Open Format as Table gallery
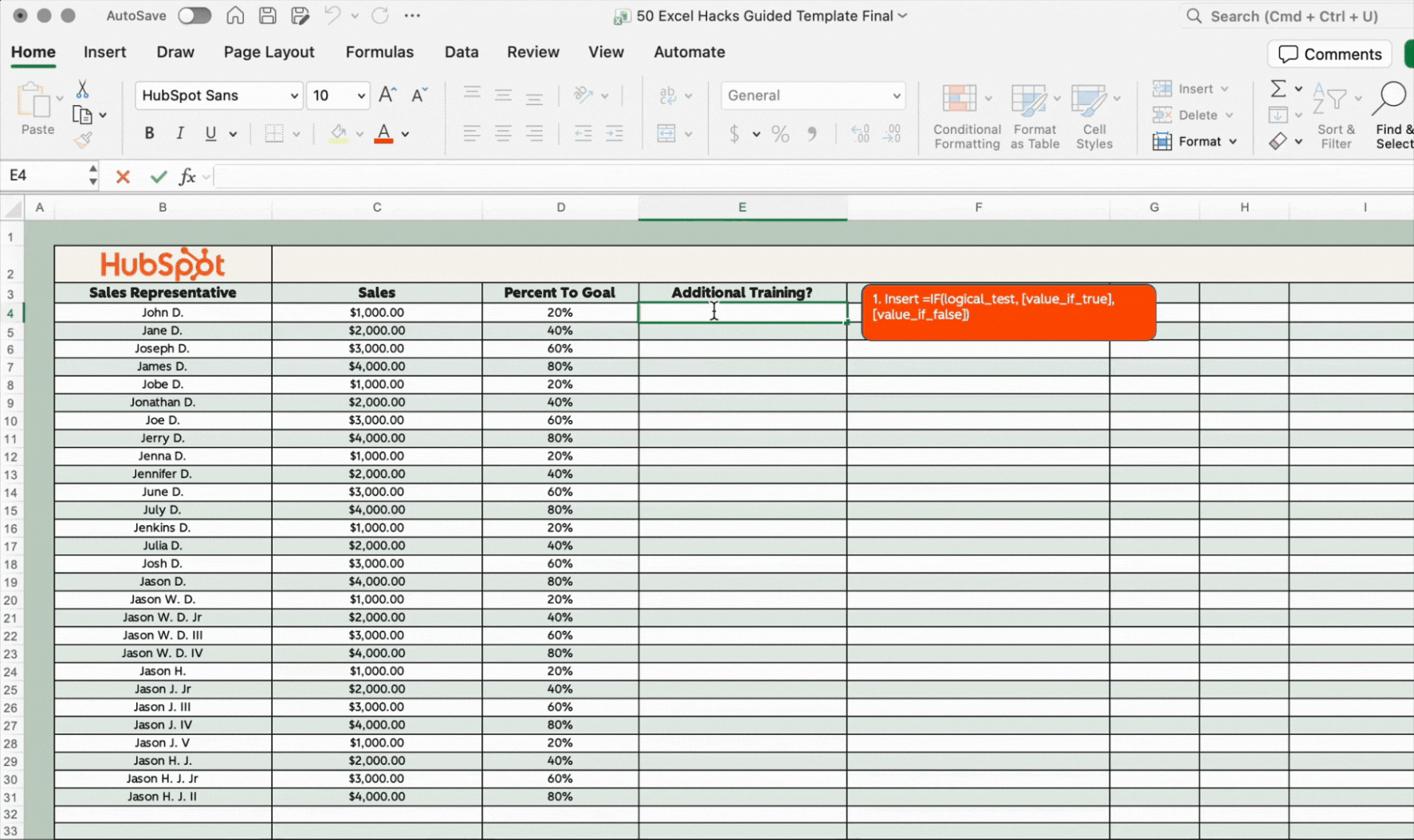 pos(1034,116)
